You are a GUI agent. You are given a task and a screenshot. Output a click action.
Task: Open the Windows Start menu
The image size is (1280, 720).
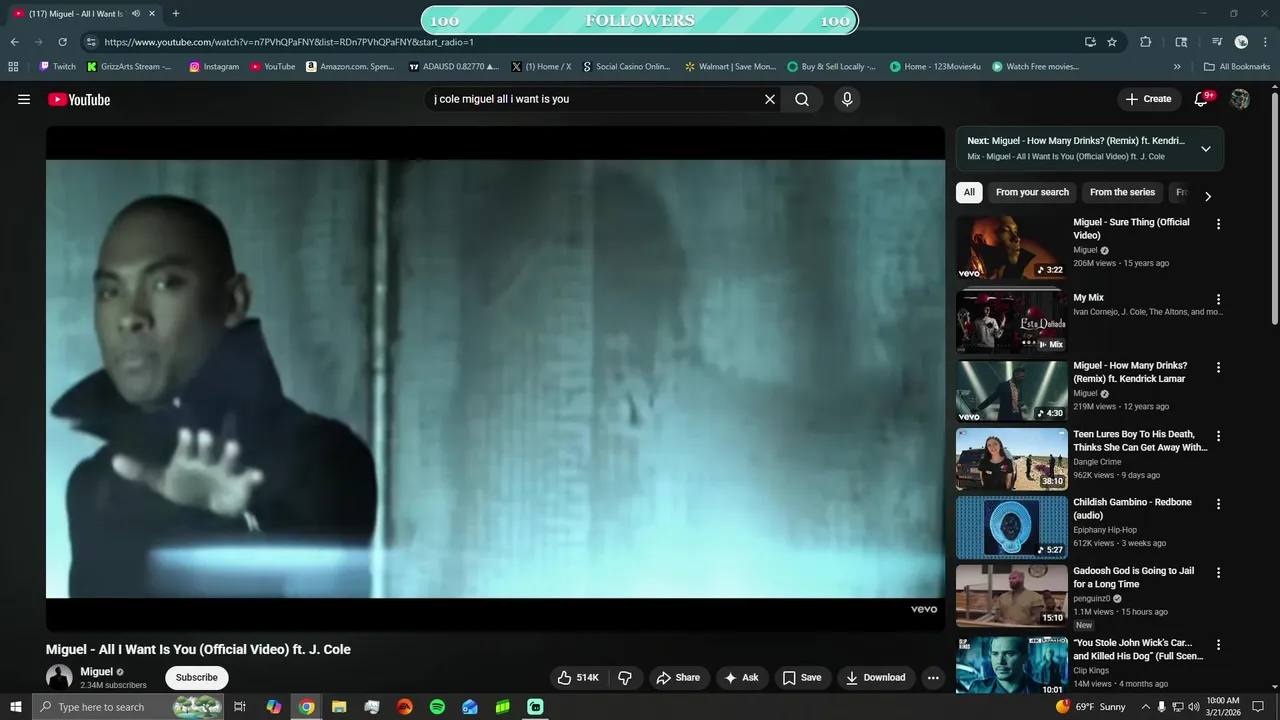coord(15,707)
